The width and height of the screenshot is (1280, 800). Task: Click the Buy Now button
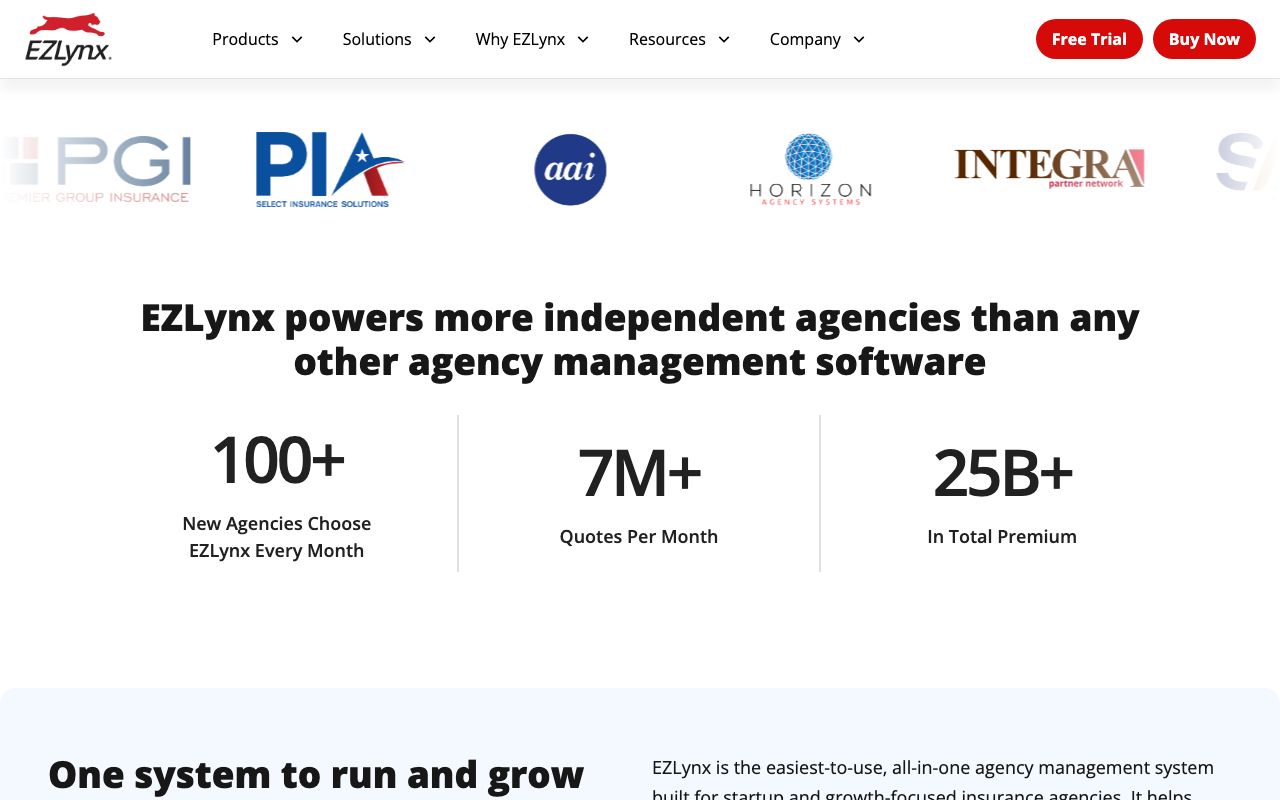1204,39
